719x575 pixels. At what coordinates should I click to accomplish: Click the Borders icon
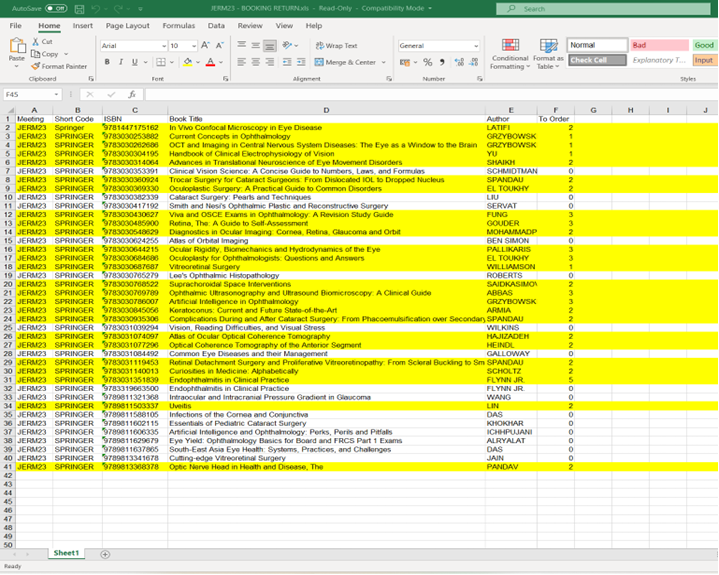click(x=161, y=62)
